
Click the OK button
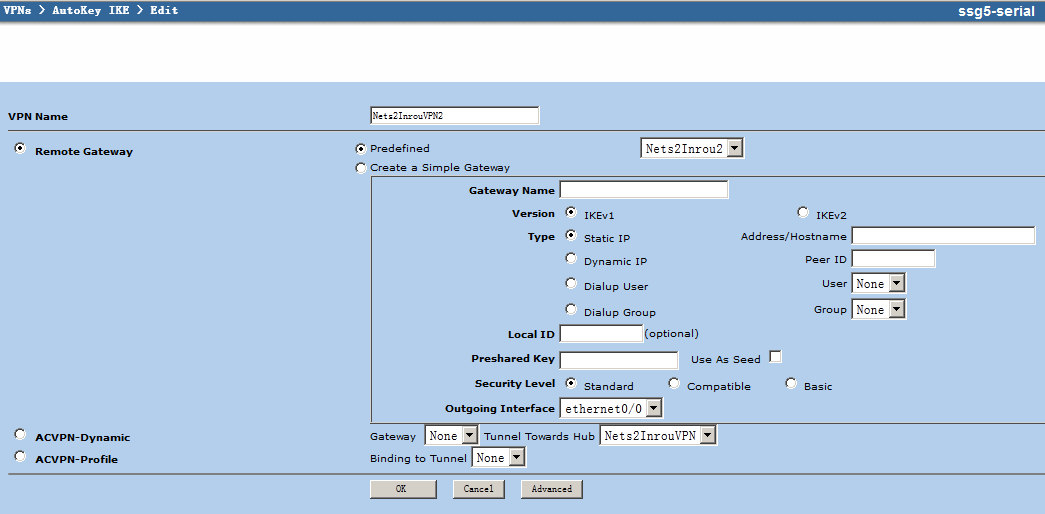[x=403, y=489]
